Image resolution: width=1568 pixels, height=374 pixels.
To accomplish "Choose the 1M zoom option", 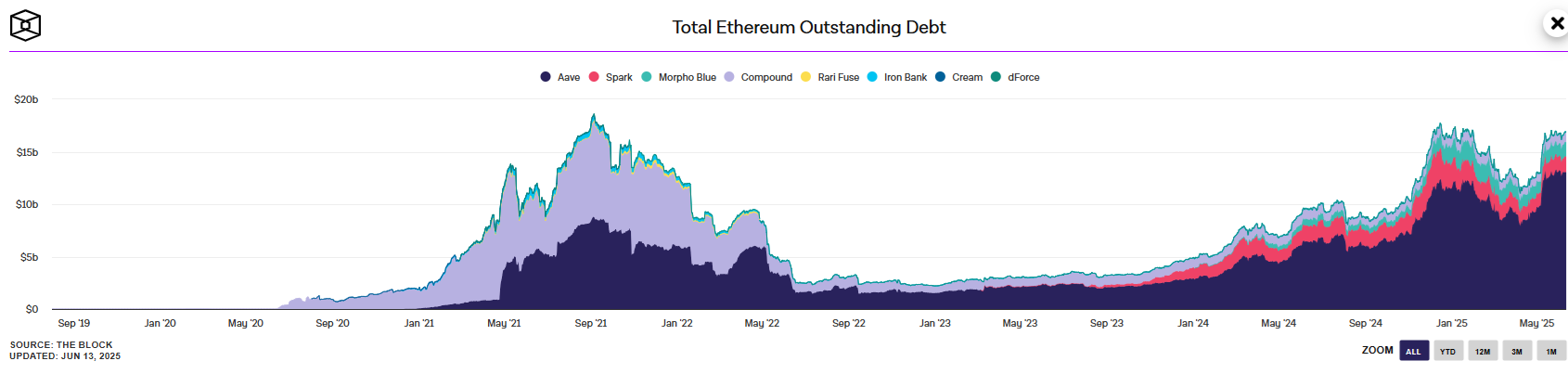I will tap(1551, 351).
